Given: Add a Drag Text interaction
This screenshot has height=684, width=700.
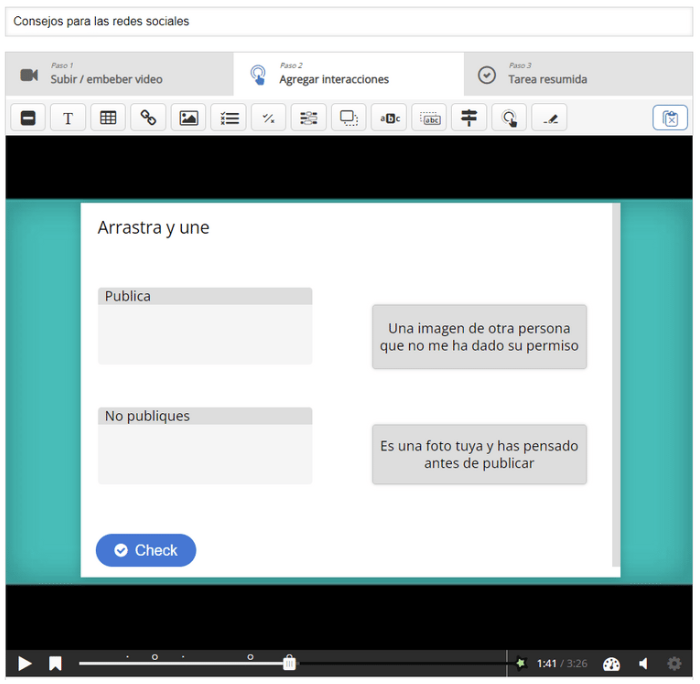Looking at the screenshot, I should (x=429, y=118).
